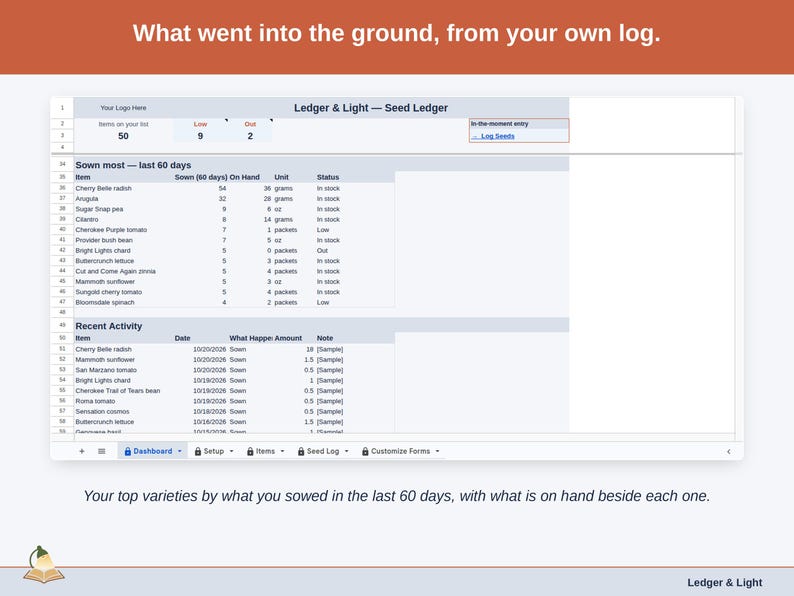Screen dimensions: 794x596
Task: Open the Seed Log tab dropdown arrow
Action: click(x=347, y=451)
